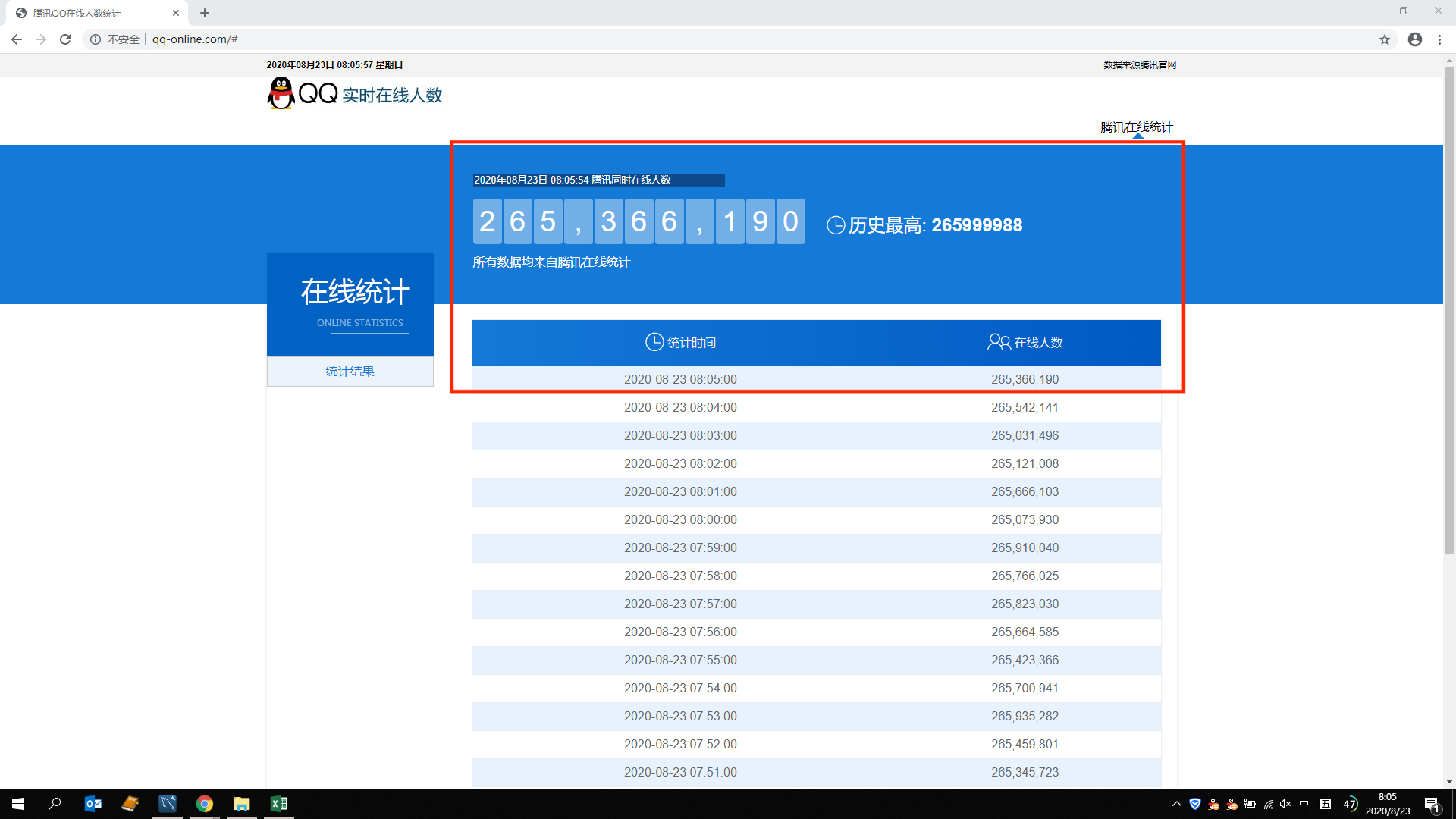Viewport: 1456px width, 819px height.
Task: Go back with the browser back arrow
Action: click(17, 39)
